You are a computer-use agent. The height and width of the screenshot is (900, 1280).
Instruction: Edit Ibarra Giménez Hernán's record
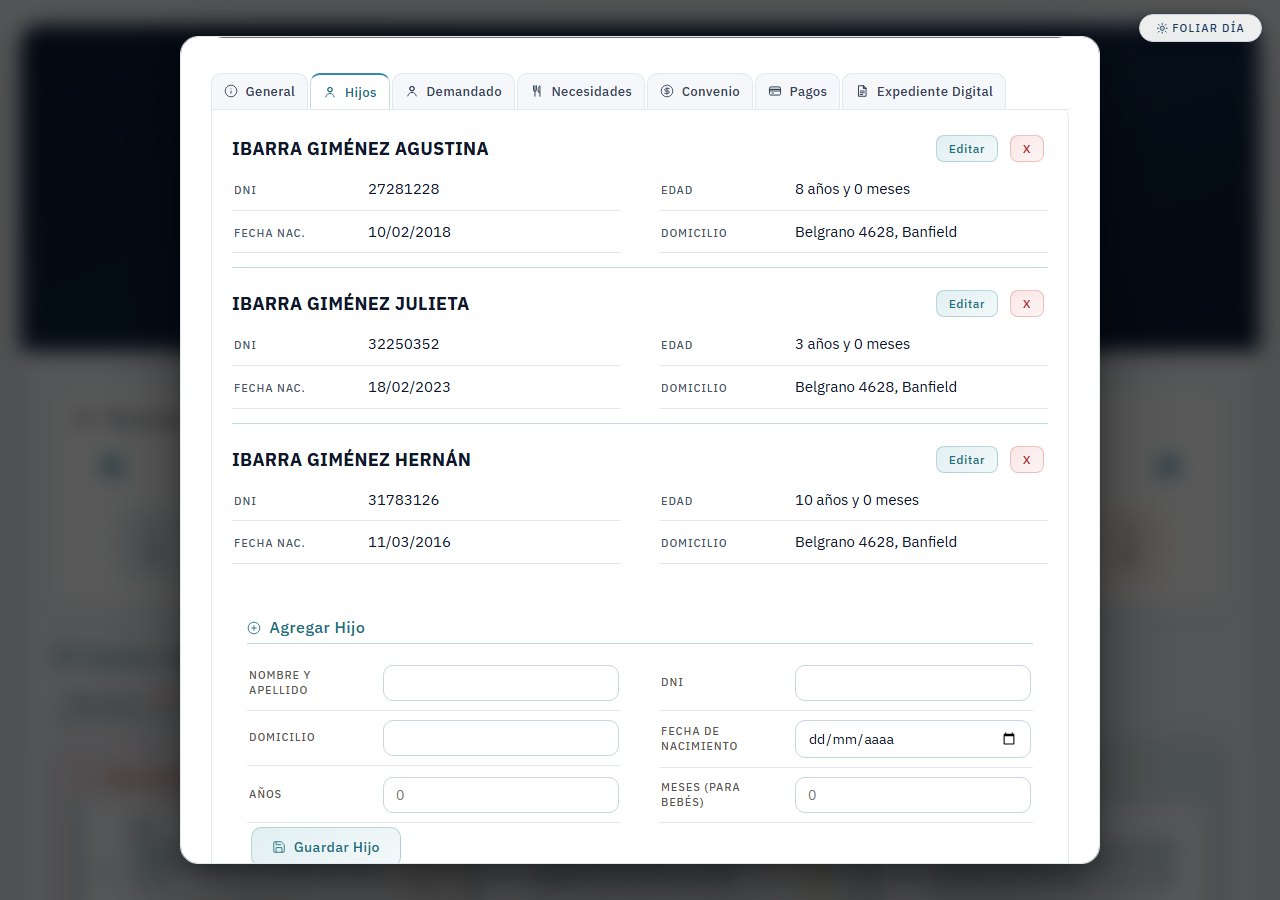coord(967,460)
